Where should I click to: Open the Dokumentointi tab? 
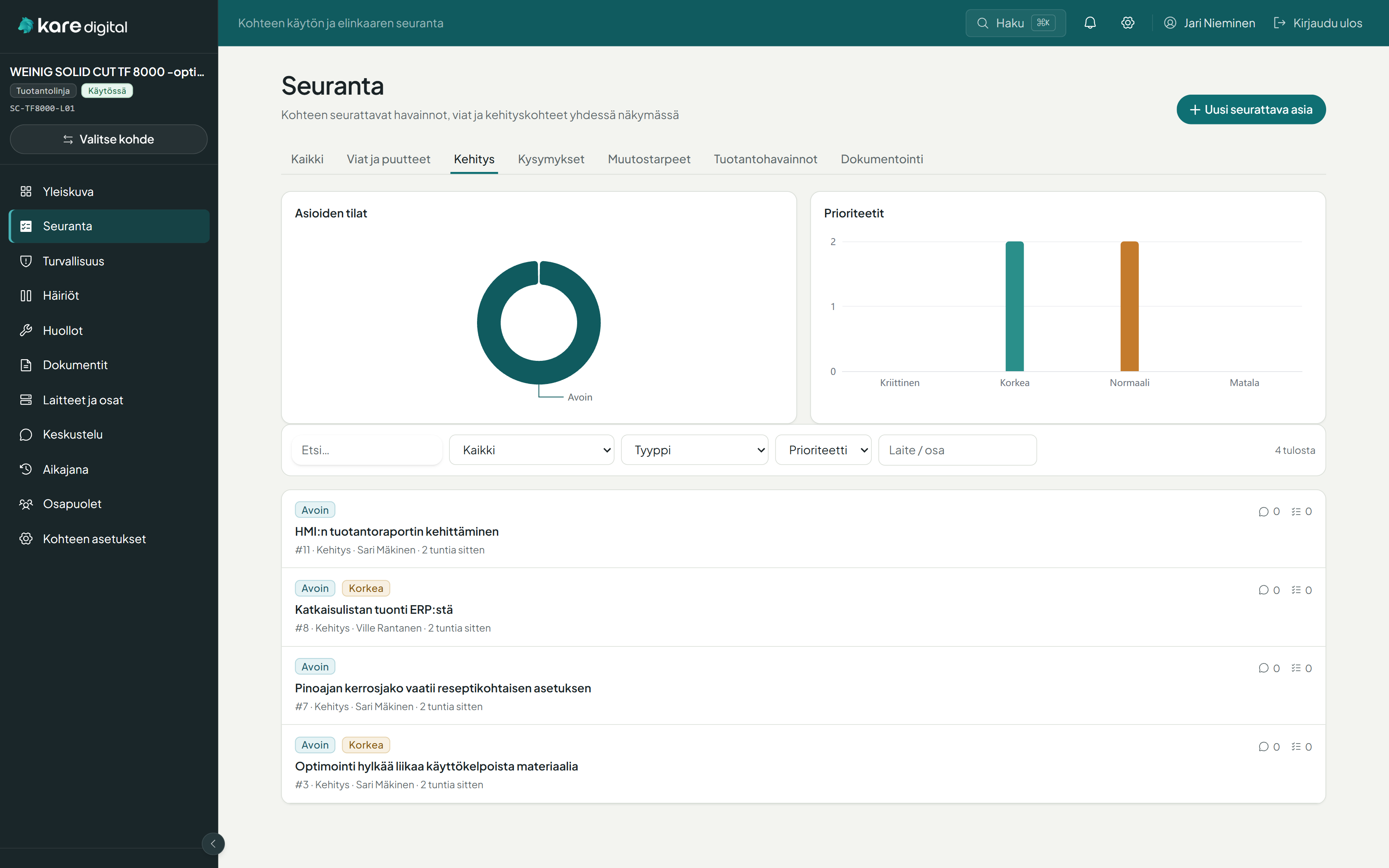click(882, 159)
